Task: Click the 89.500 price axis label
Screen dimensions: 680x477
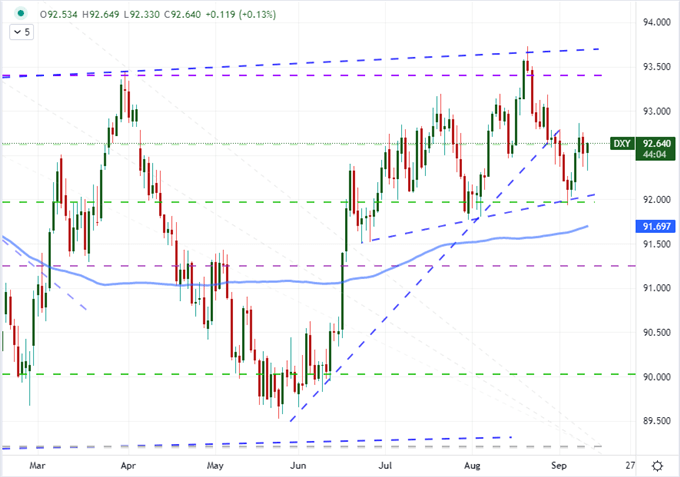Action: tap(657, 421)
